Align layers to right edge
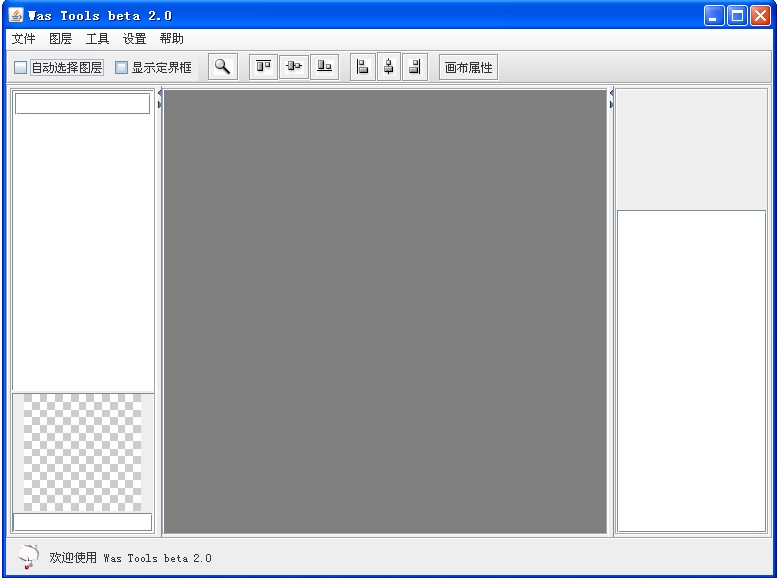Viewport: 779px width, 578px height. coord(415,67)
